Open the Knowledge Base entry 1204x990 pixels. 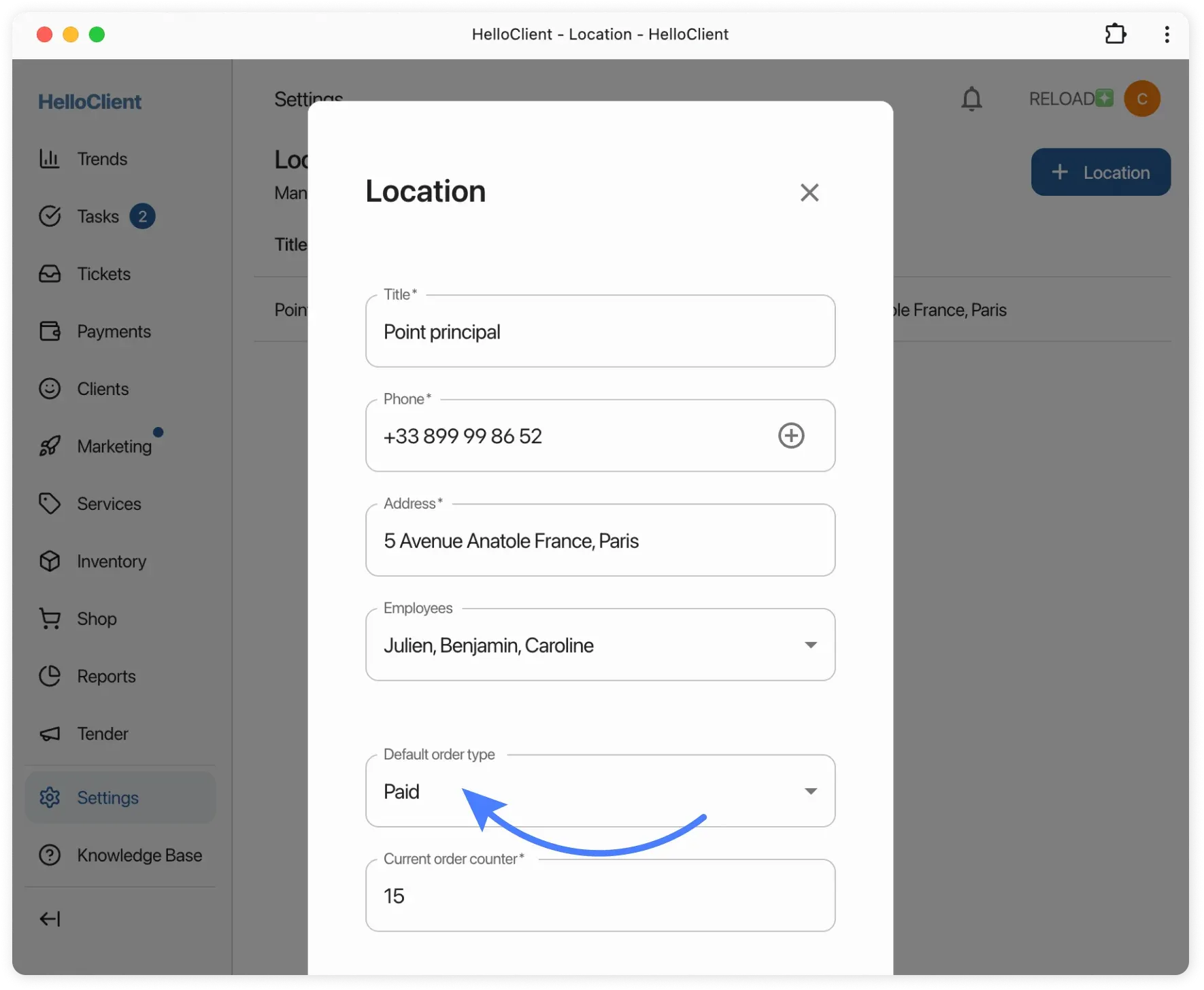coord(138,855)
